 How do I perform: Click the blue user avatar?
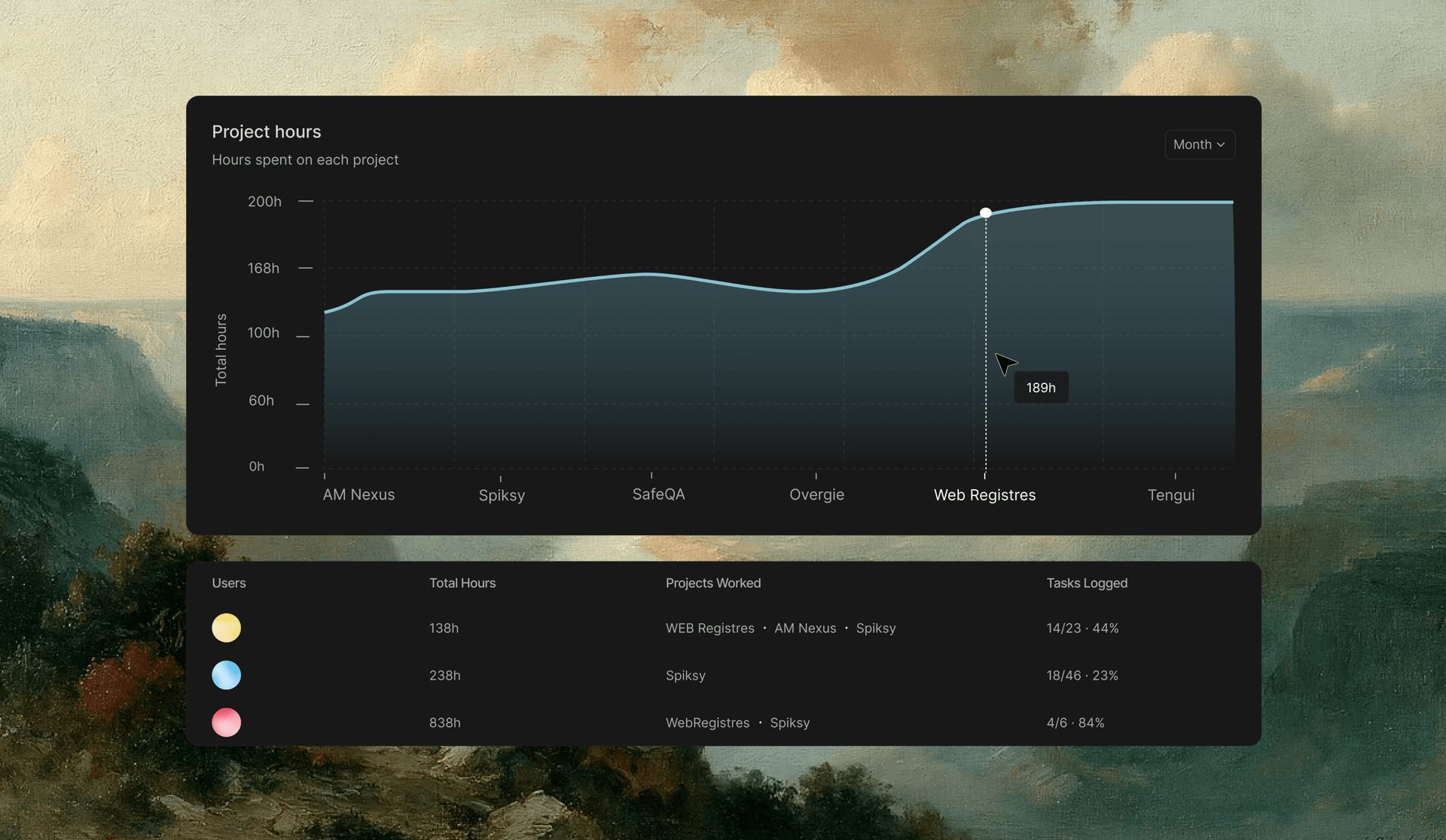pos(226,675)
